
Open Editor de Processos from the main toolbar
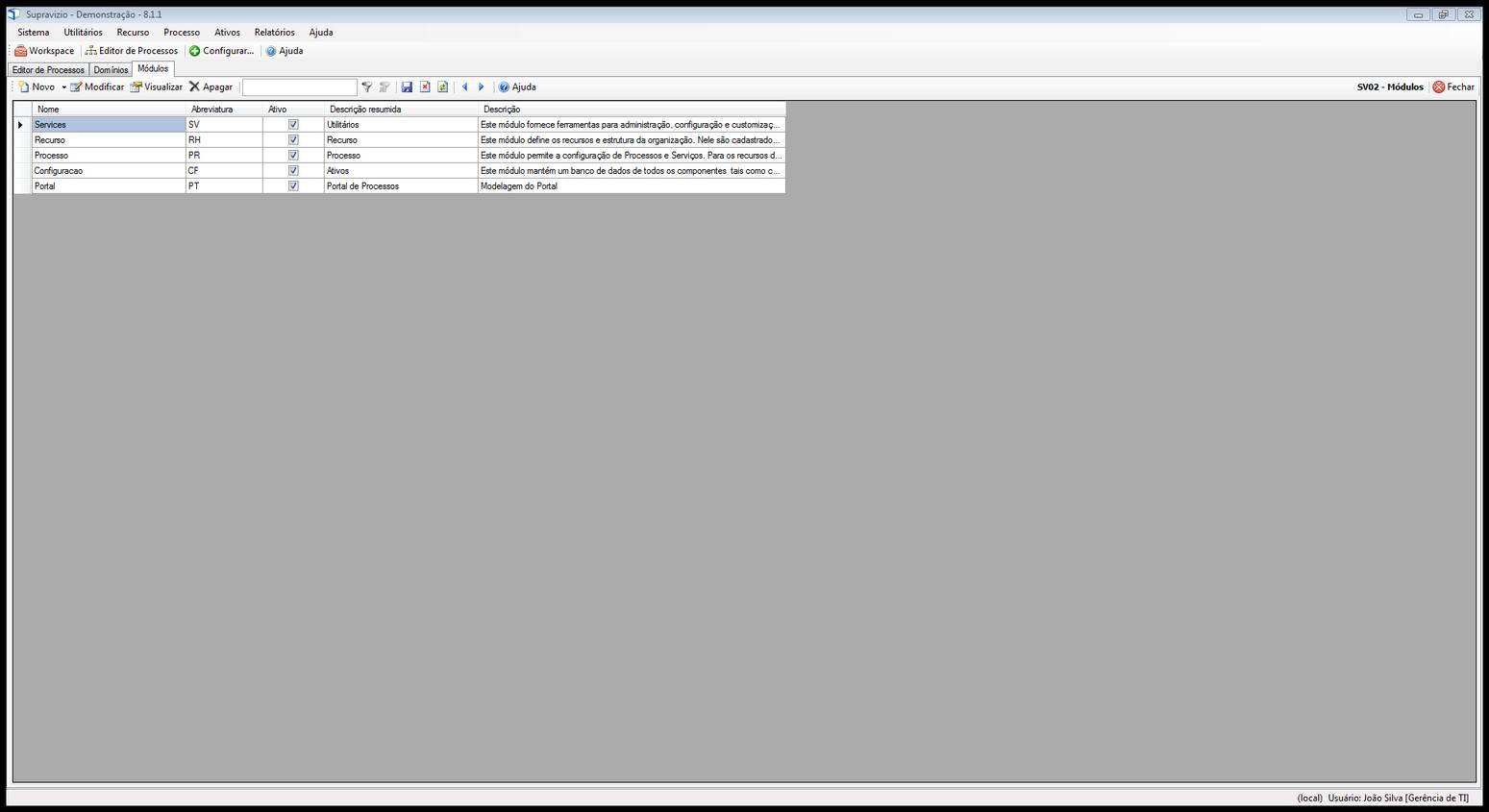click(x=132, y=51)
